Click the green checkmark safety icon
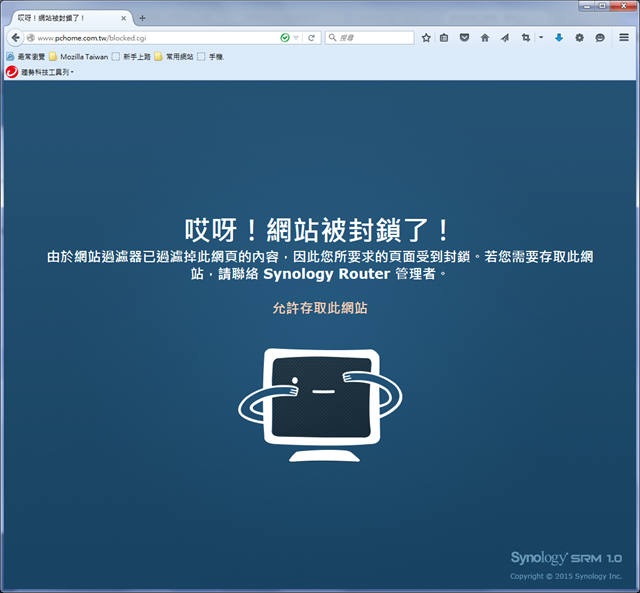Viewport: 640px width, 593px height. (x=285, y=38)
